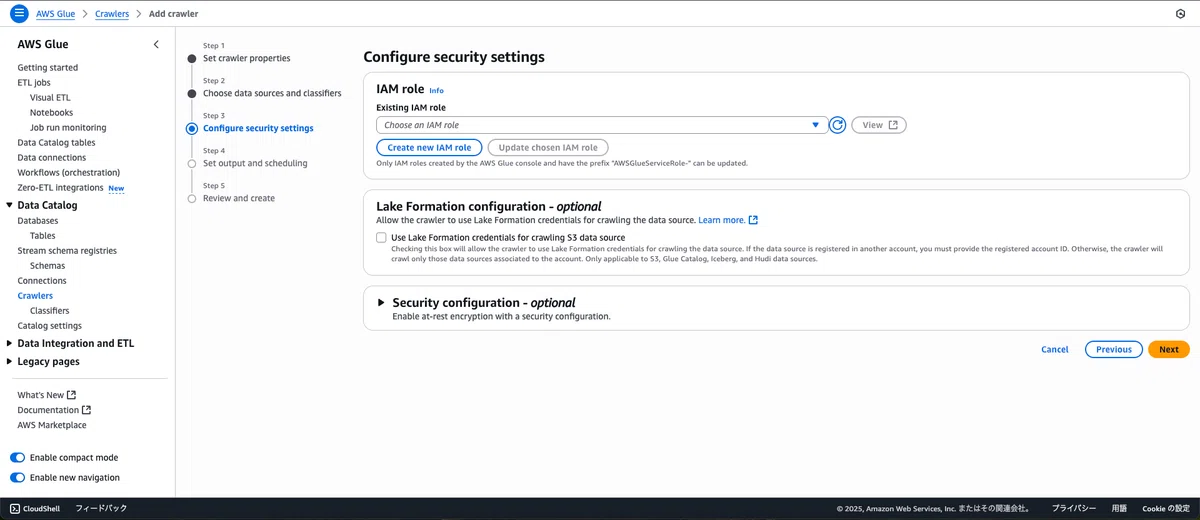Open Classifiers in sidebar
Screen dimensions: 1200x520
point(49,311)
